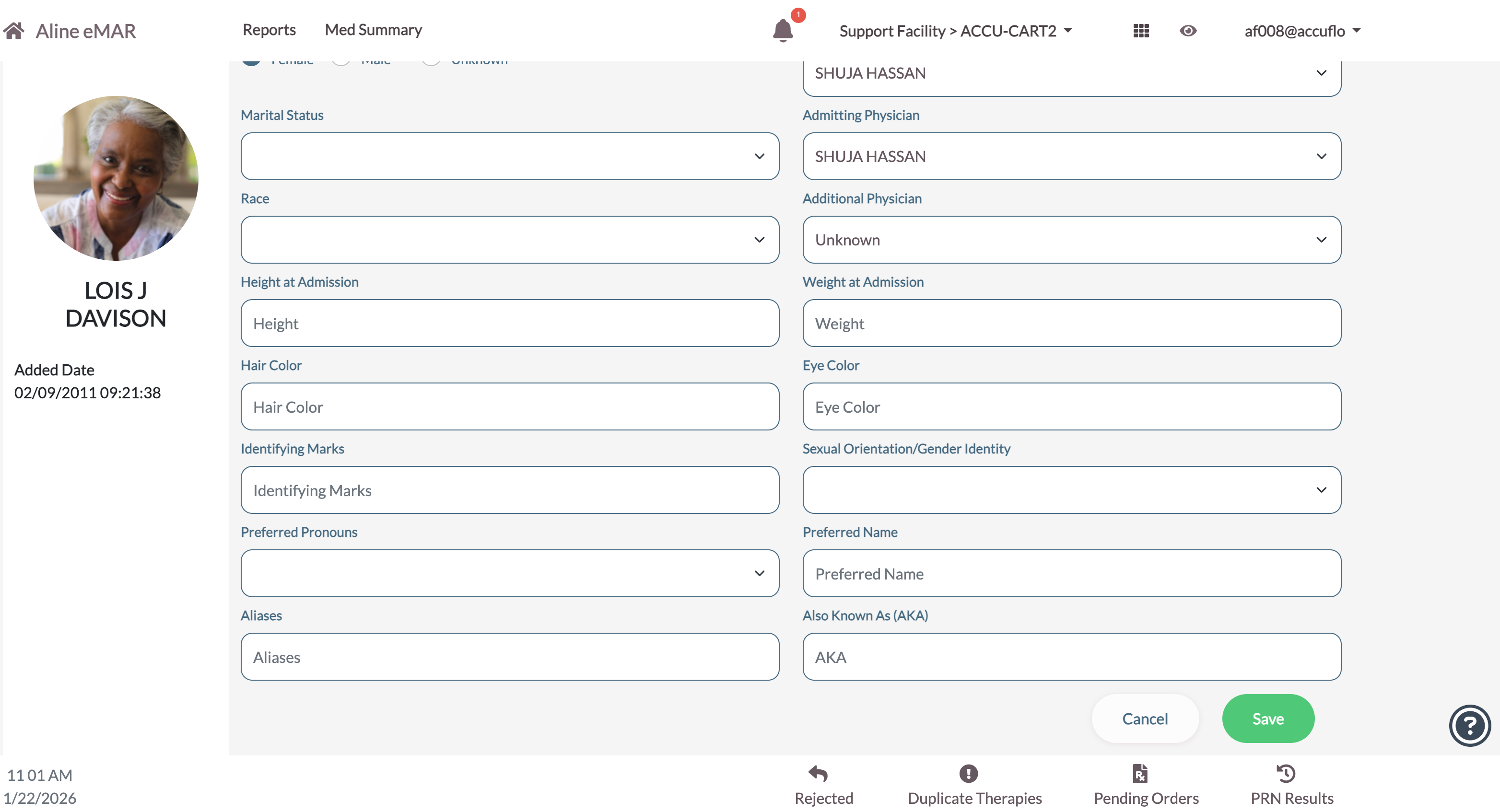The image size is (1500, 812).
Task: Open Duplicate Therapies alert icon
Action: point(968,774)
